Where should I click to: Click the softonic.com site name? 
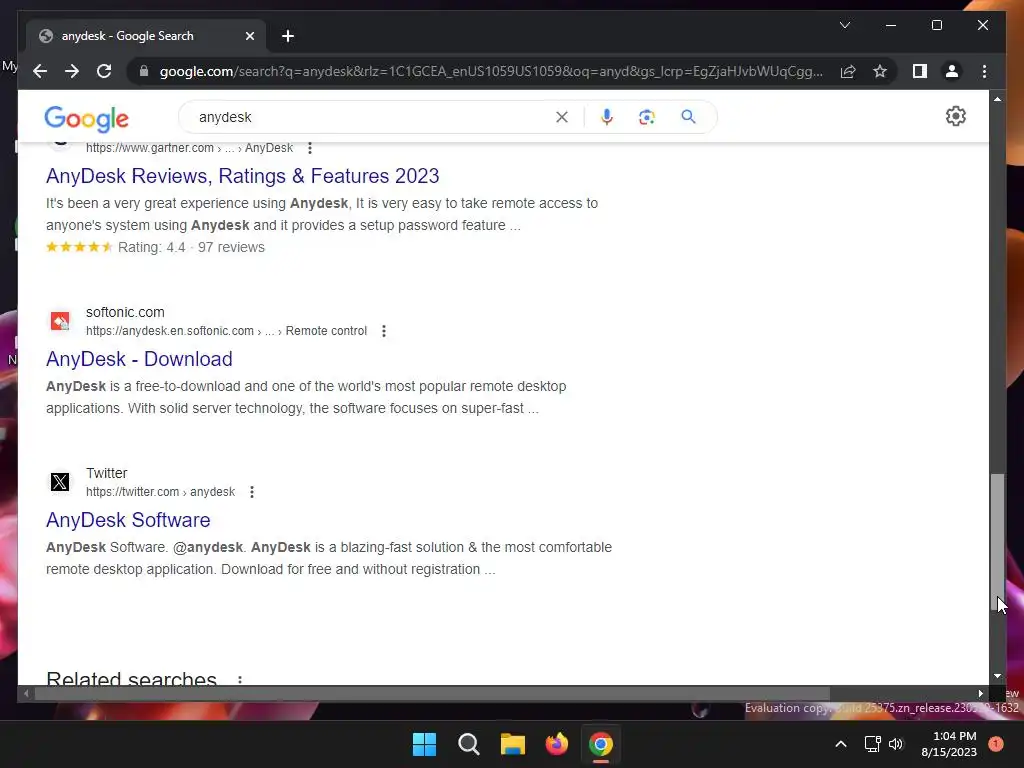point(125,312)
